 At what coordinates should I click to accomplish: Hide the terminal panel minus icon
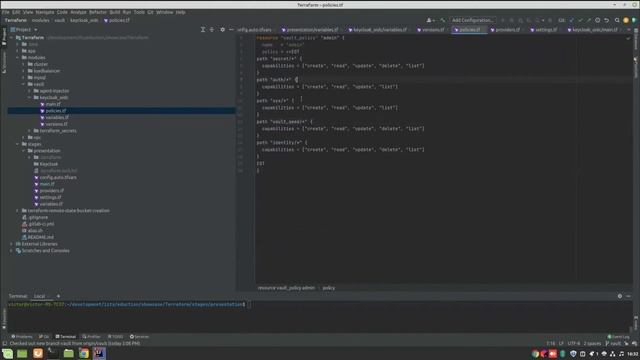click(x=629, y=296)
